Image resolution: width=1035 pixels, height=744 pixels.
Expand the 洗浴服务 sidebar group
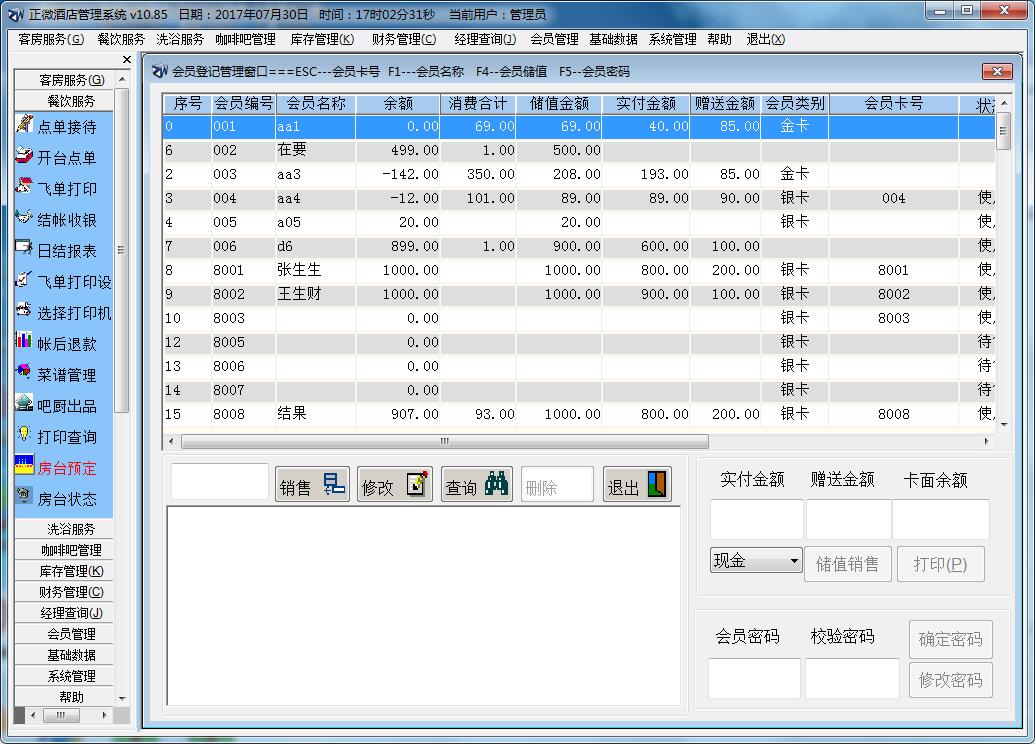coord(64,529)
